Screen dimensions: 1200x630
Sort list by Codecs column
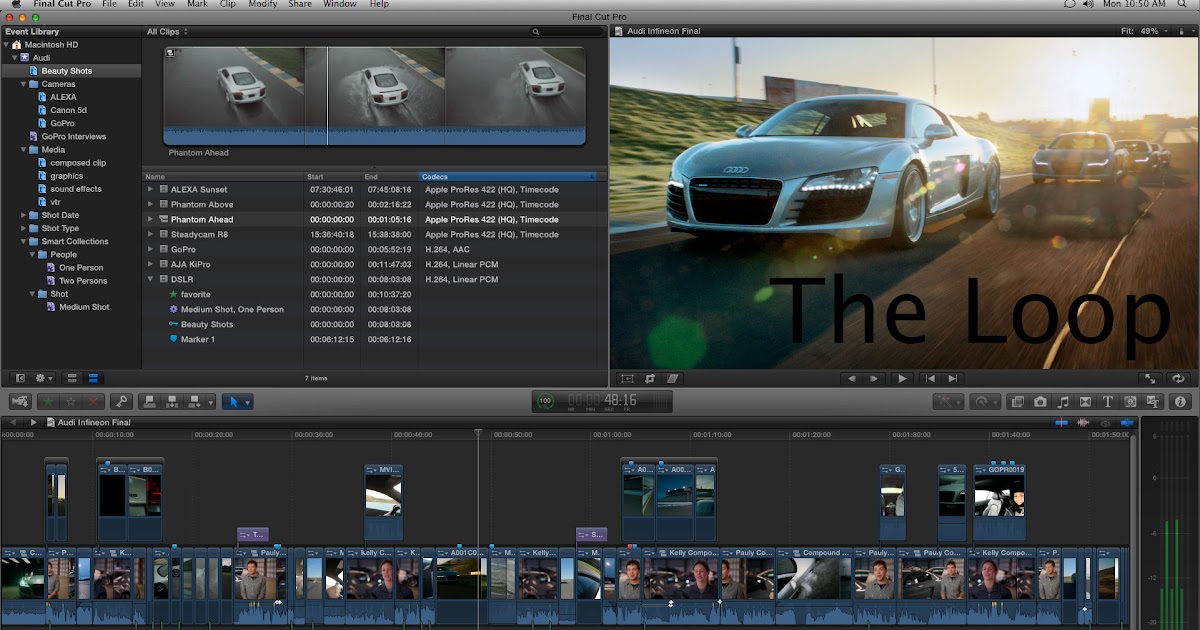(507, 177)
